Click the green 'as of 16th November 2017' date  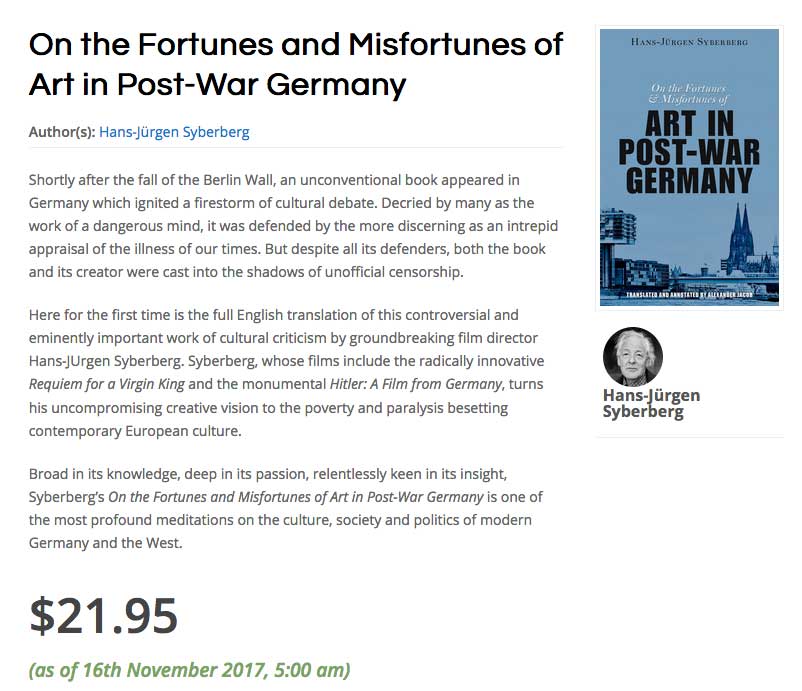(x=189, y=669)
